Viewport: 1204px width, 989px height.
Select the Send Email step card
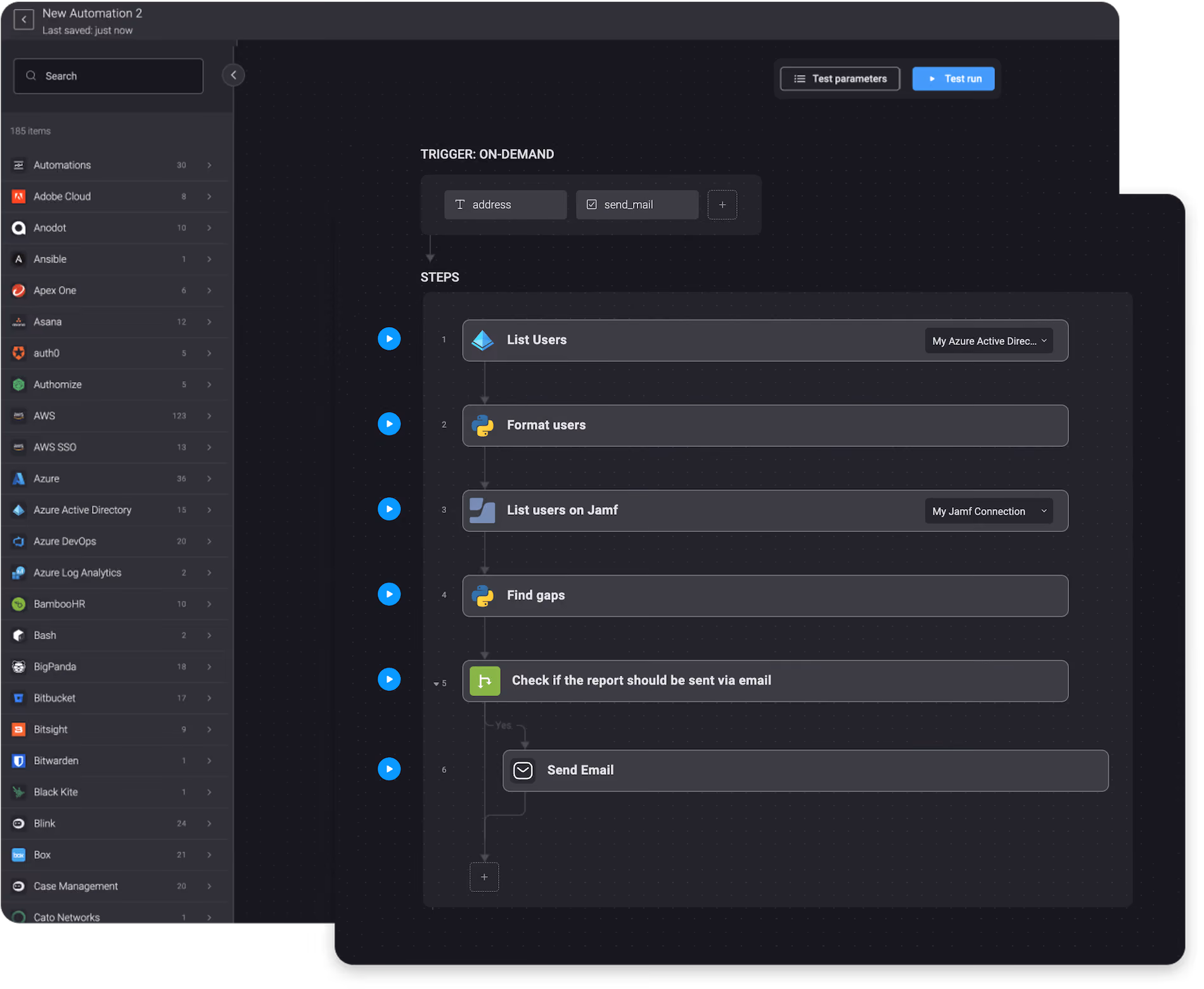tap(805, 771)
